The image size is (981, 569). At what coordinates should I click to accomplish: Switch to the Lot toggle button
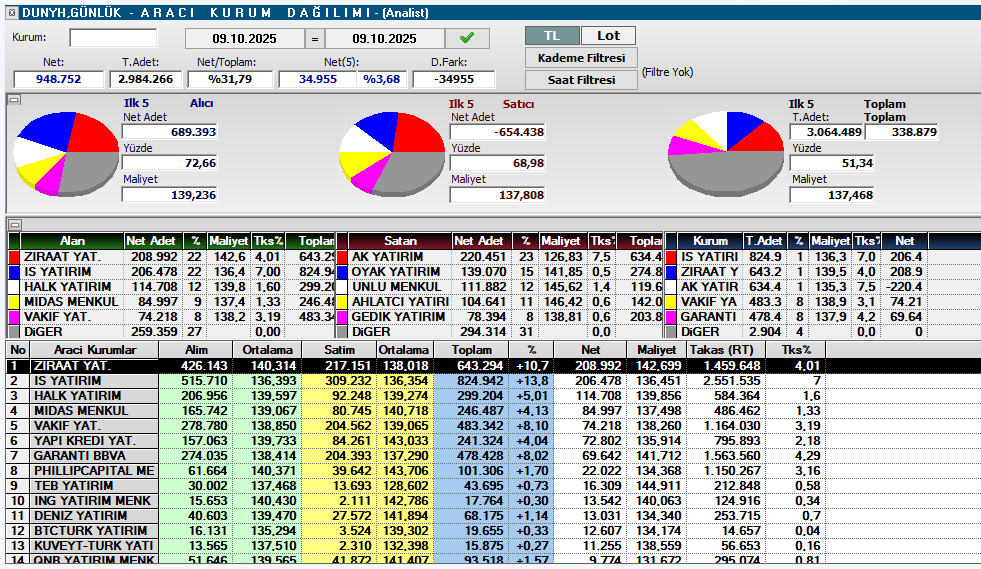coord(608,36)
